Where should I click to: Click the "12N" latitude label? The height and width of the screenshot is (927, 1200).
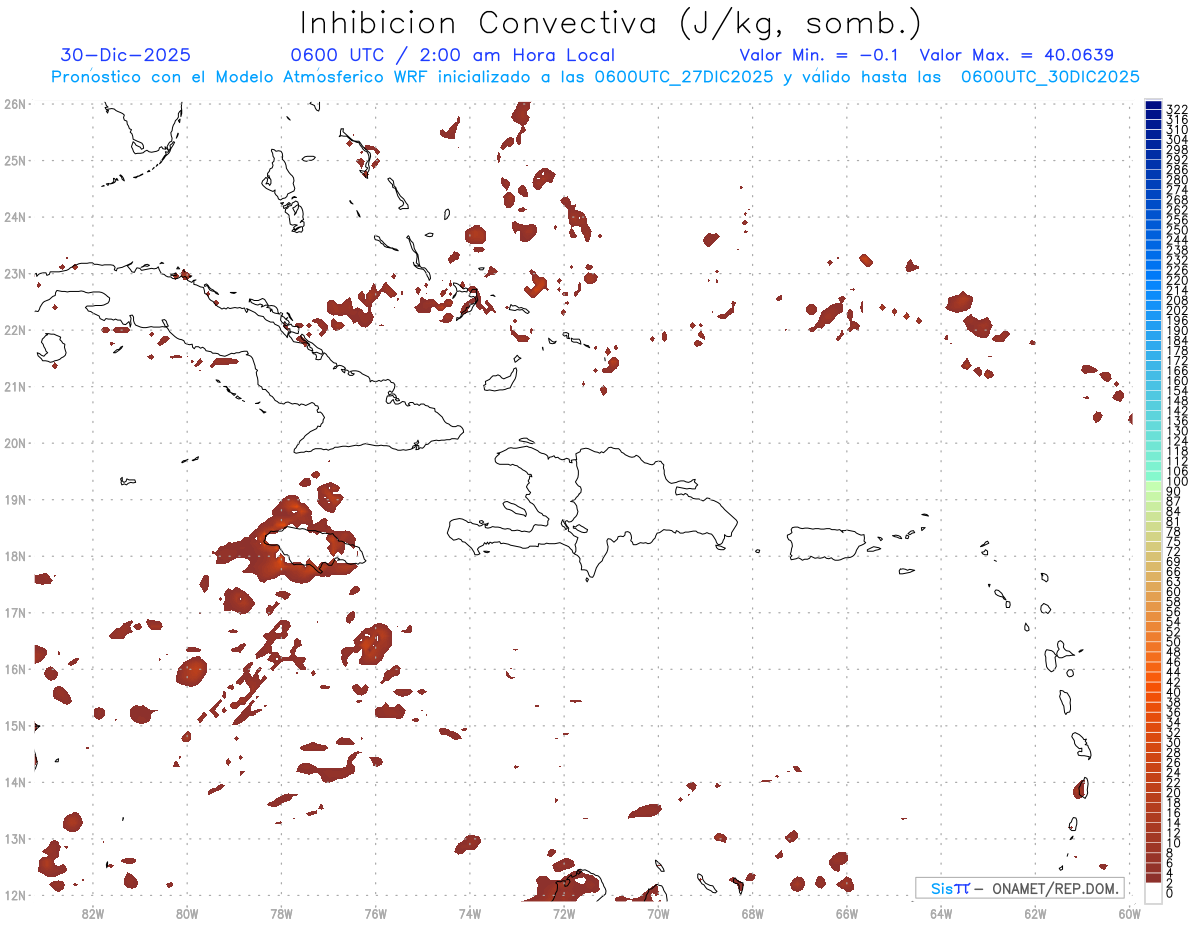coord(15,895)
